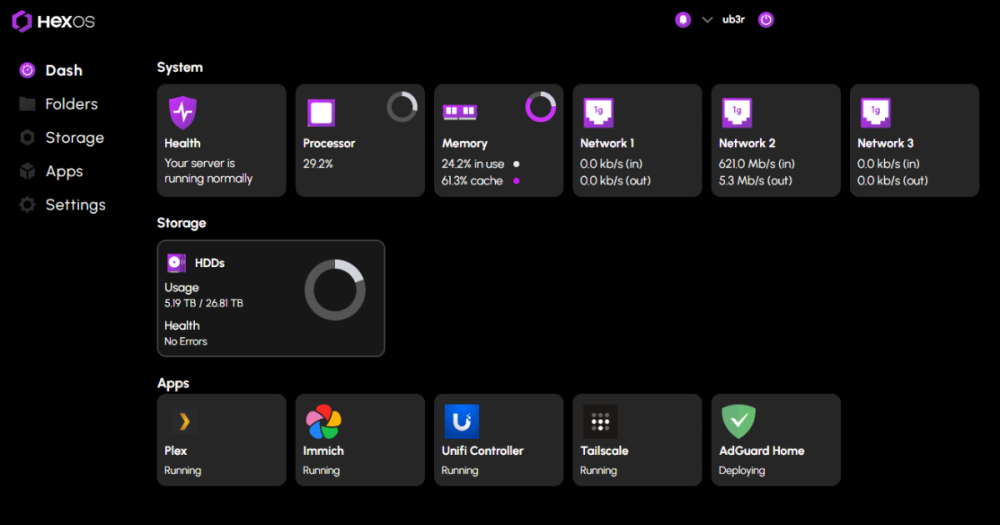
Task: Open the Unifi Controller app tile
Action: point(498,440)
